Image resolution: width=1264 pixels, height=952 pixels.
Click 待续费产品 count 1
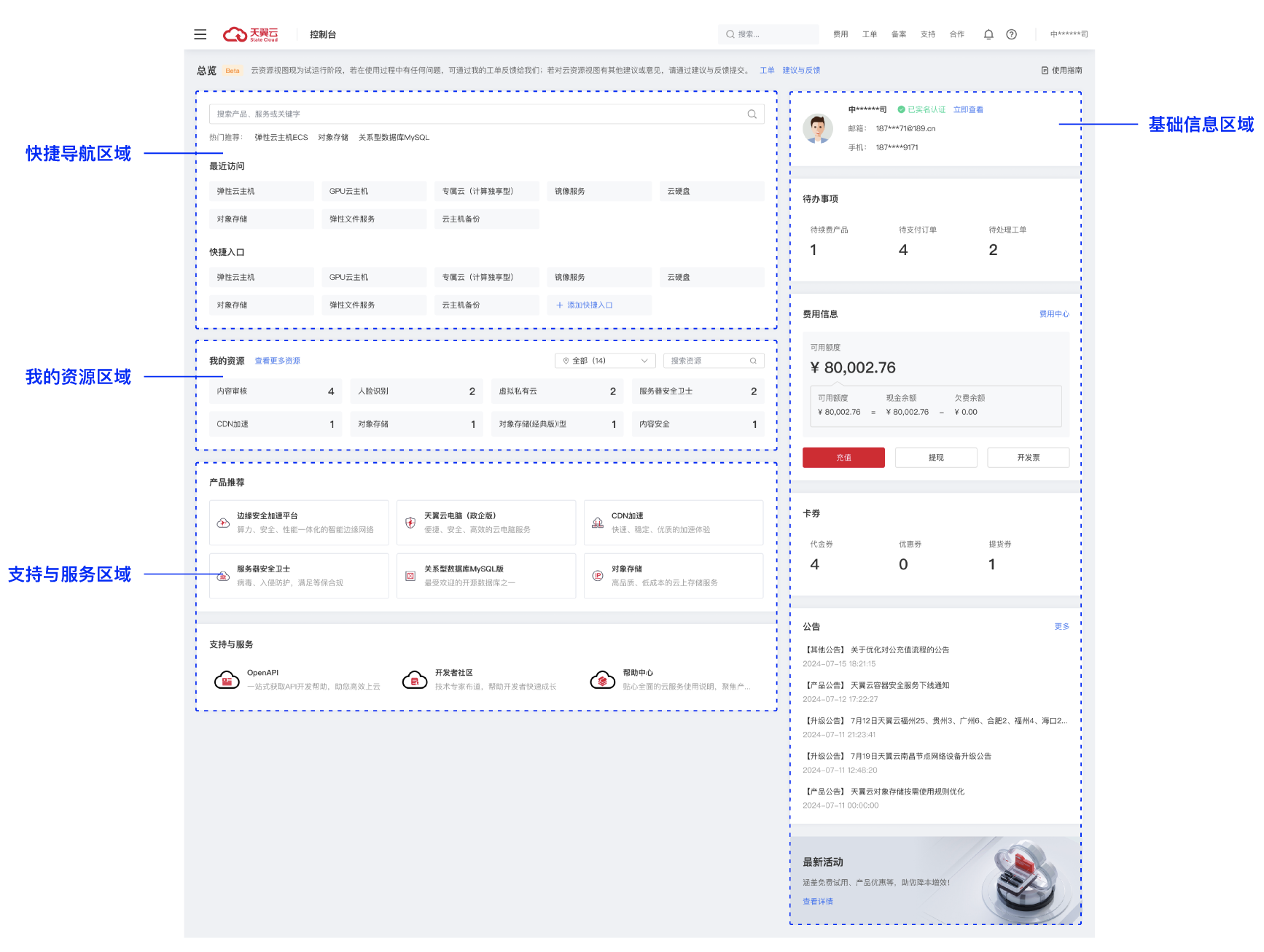coord(814,250)
